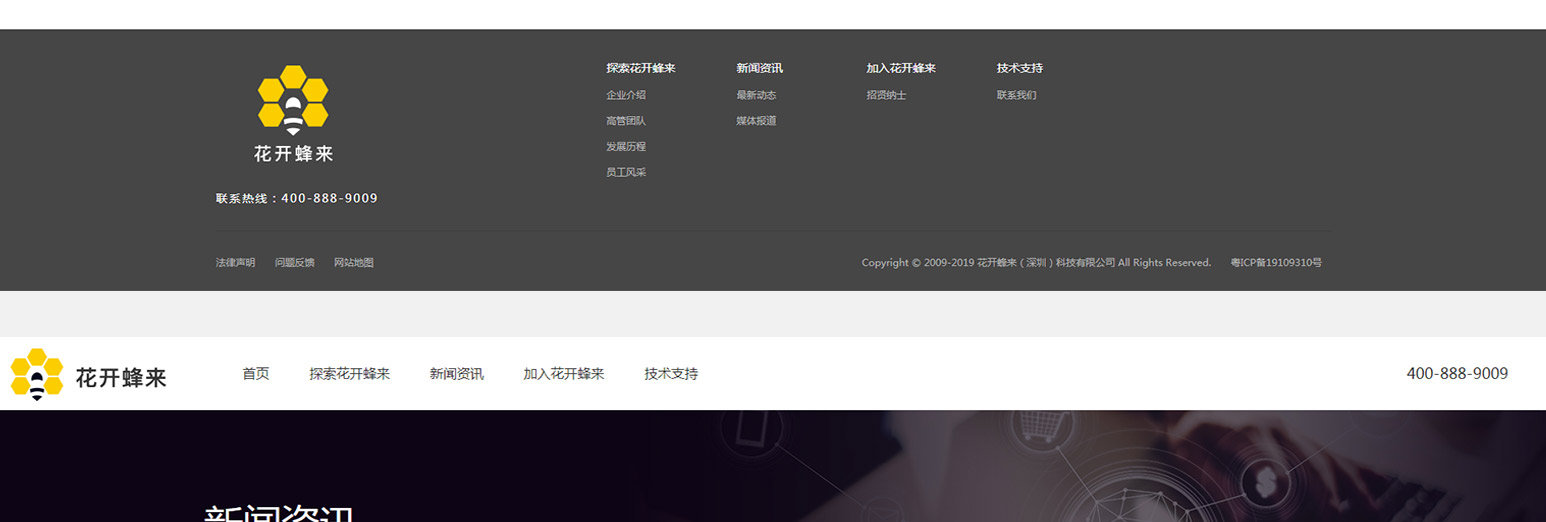Click the footer 加入花开蜂来 column heading
The width and height of the screenshot is (1546, 522).
point(901,68)
